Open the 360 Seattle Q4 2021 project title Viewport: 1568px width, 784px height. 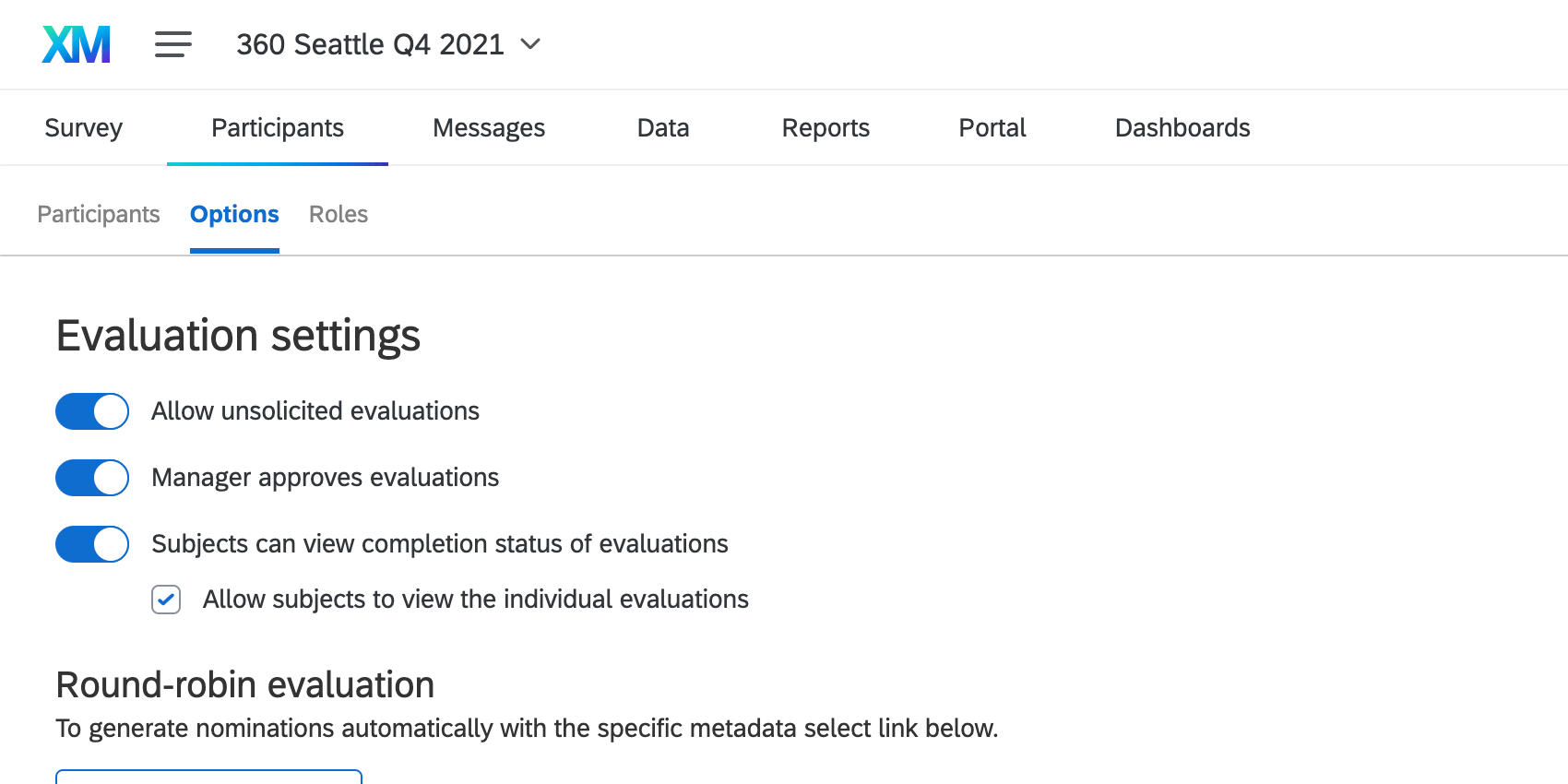coord(370,44)
